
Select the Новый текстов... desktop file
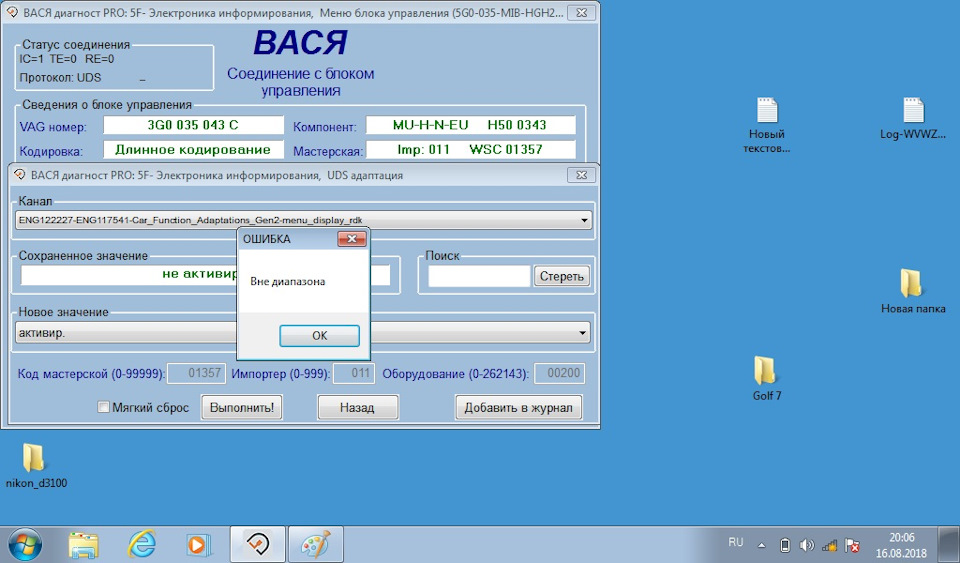pos(767,125)
